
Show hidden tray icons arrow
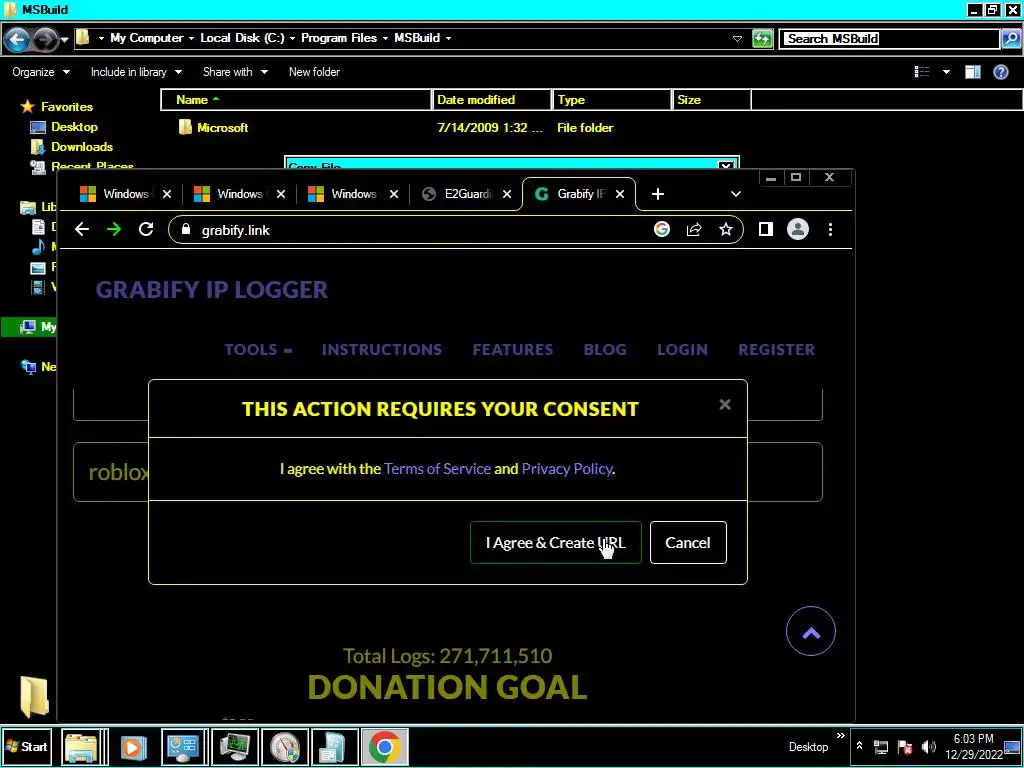(x=859, y=746)
